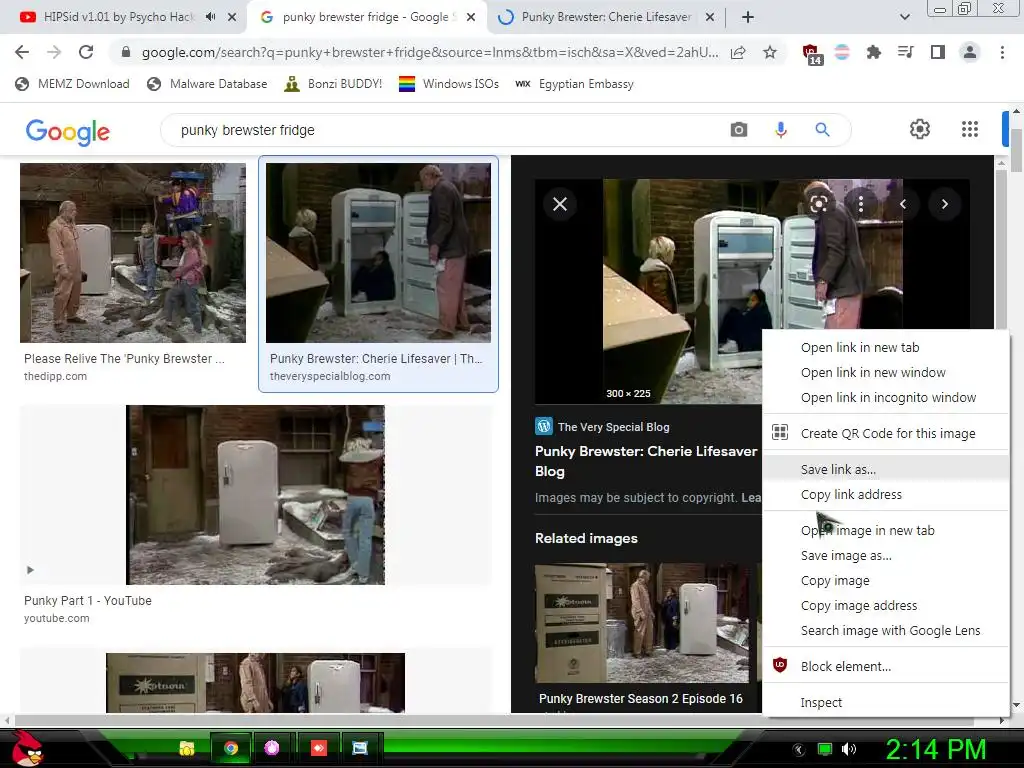1024x768 pixels.
Task: Click the Chrome taskbar icon
Action: click(x=231, y=748)
